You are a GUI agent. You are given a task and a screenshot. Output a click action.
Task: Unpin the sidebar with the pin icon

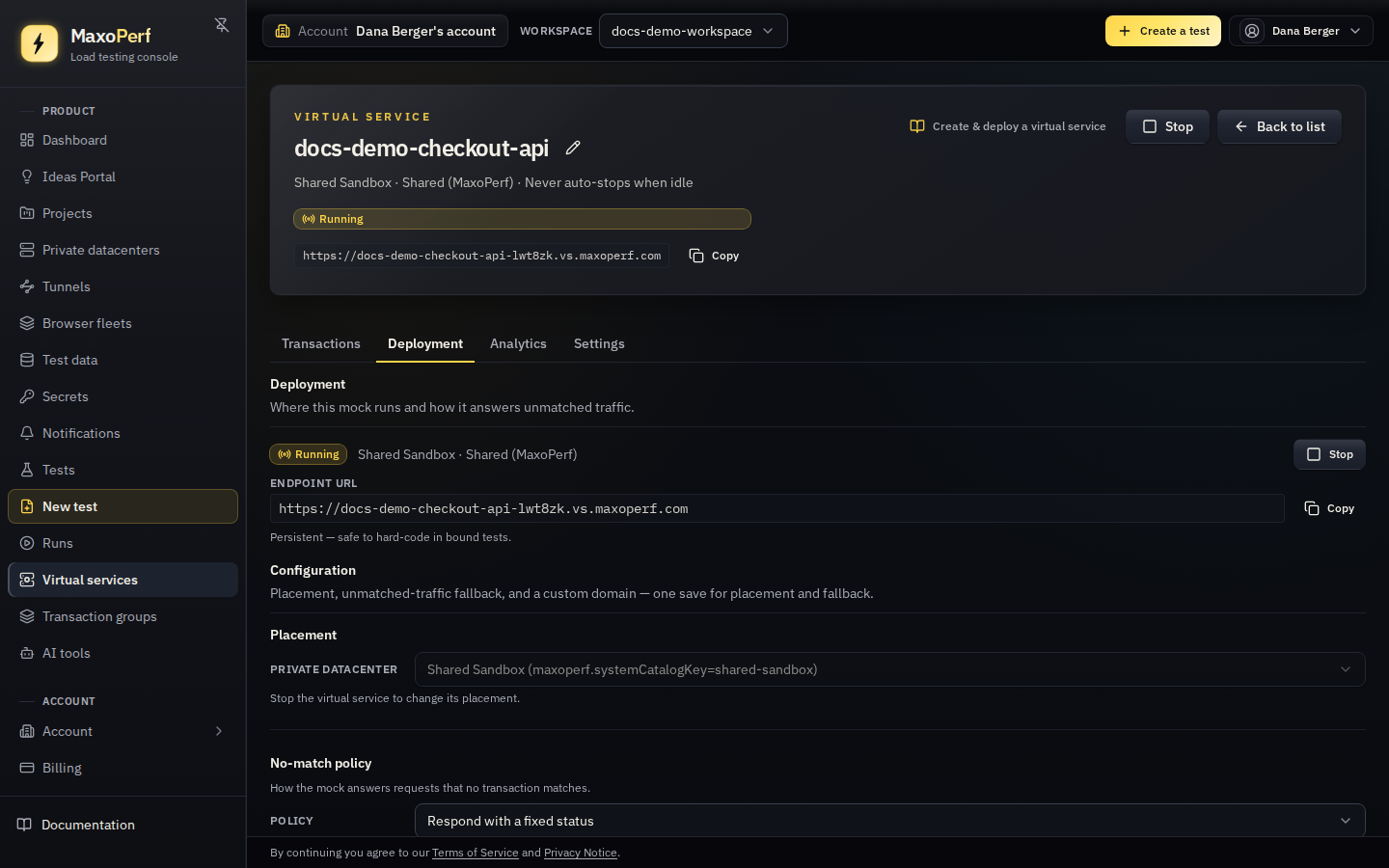coord(222,25)
